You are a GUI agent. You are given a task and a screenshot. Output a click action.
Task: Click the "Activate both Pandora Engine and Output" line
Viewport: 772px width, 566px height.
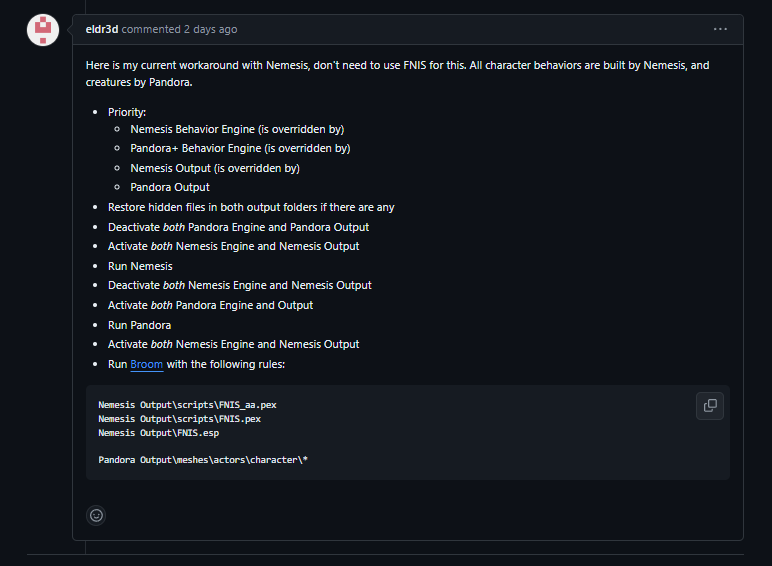point(210,305)
